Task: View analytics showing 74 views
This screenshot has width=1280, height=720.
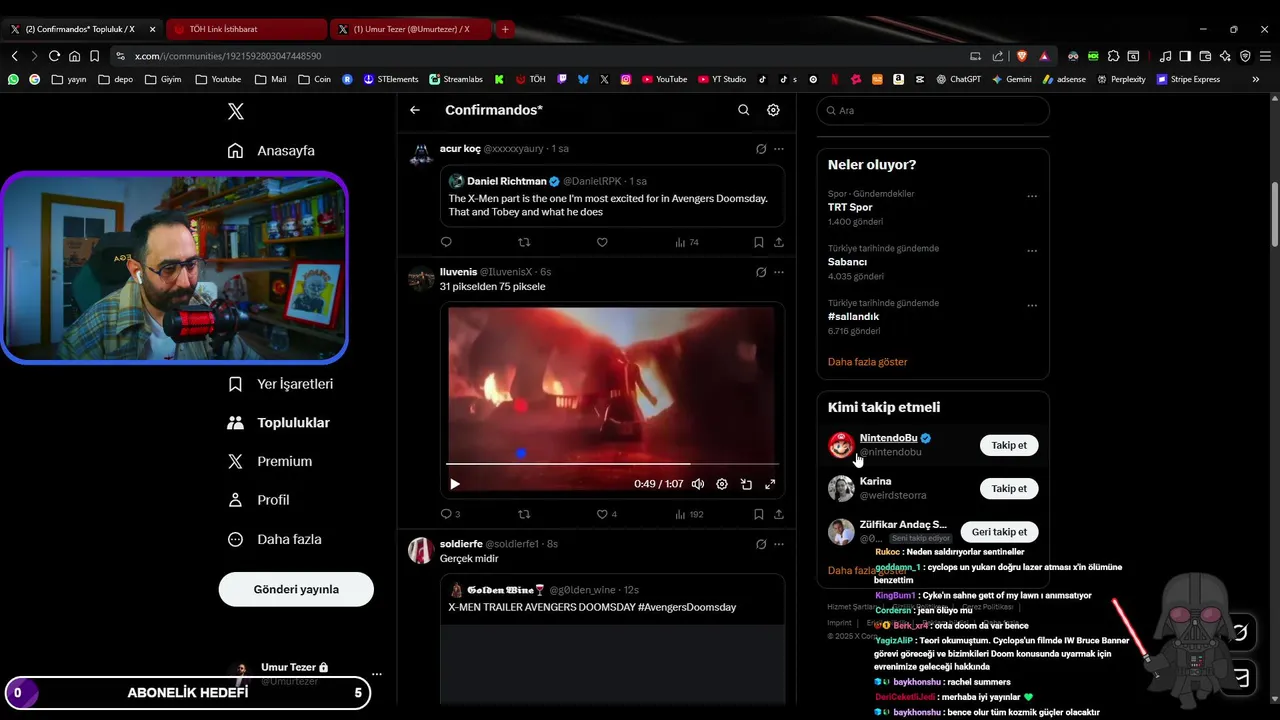Action: (687, 242)
